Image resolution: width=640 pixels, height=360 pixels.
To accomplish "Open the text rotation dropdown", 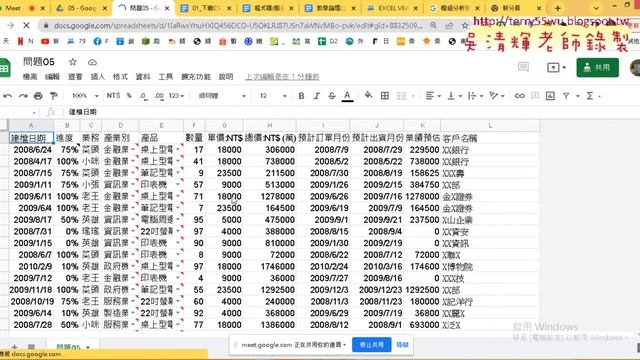I will click(497, 96).
